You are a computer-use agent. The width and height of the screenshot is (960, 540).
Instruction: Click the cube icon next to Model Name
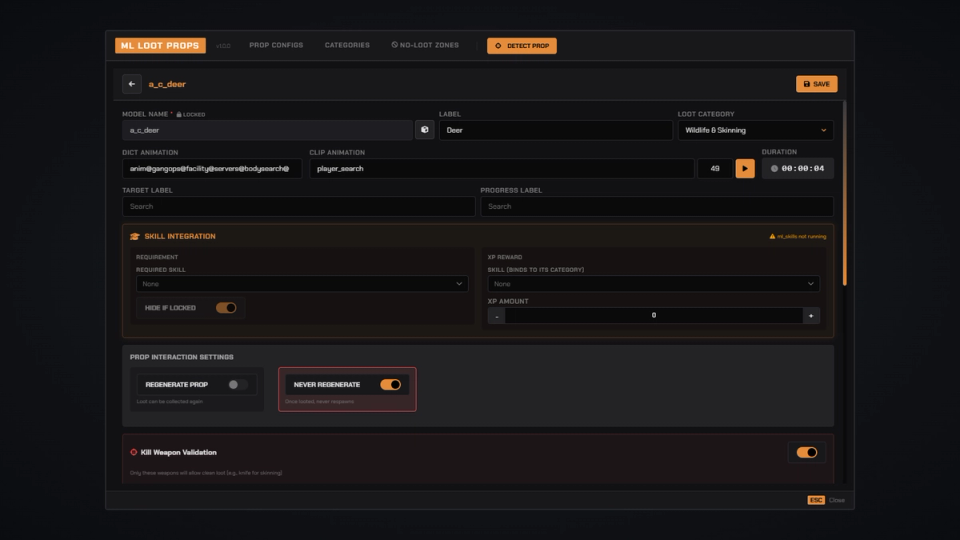click(x=424, y=130)
